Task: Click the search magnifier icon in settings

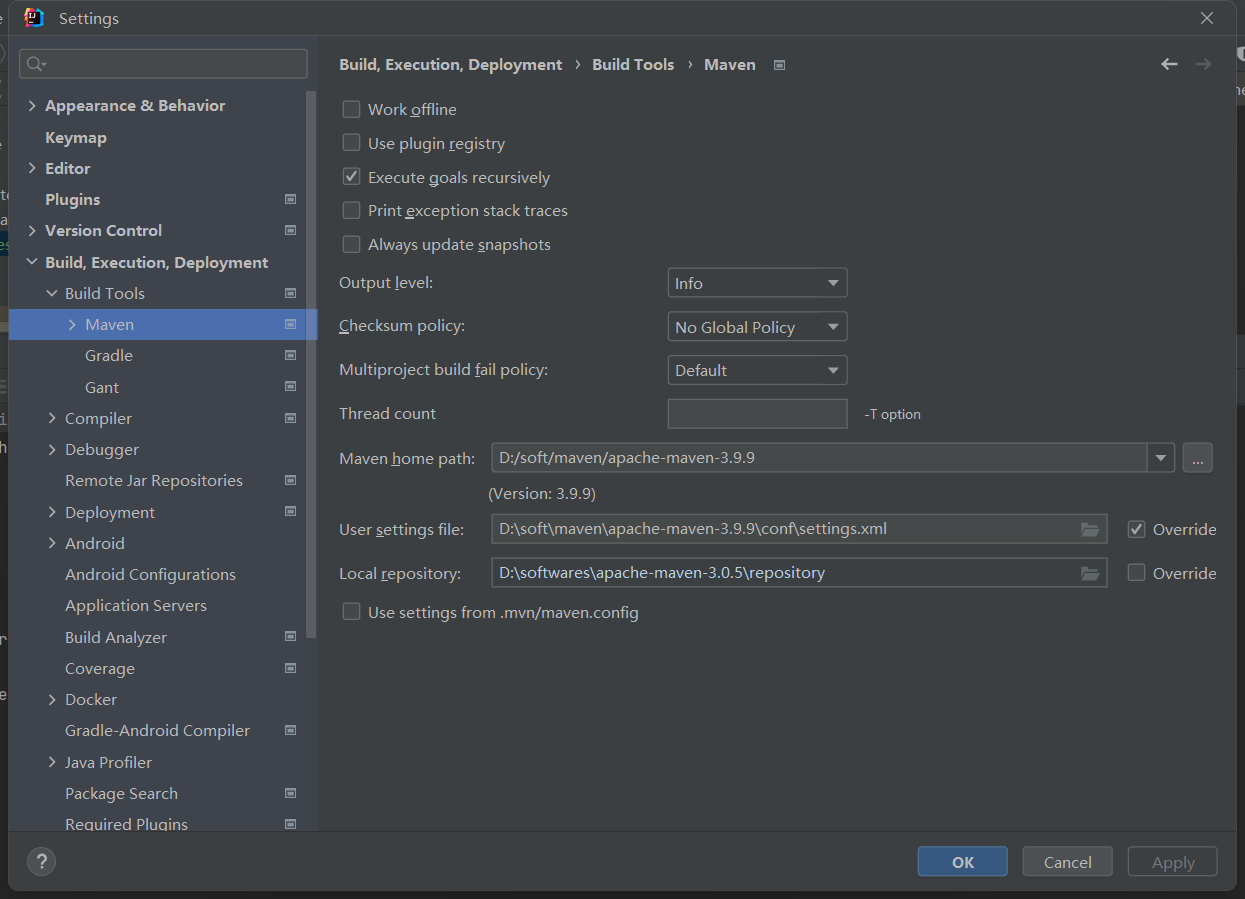Action: 36,64
